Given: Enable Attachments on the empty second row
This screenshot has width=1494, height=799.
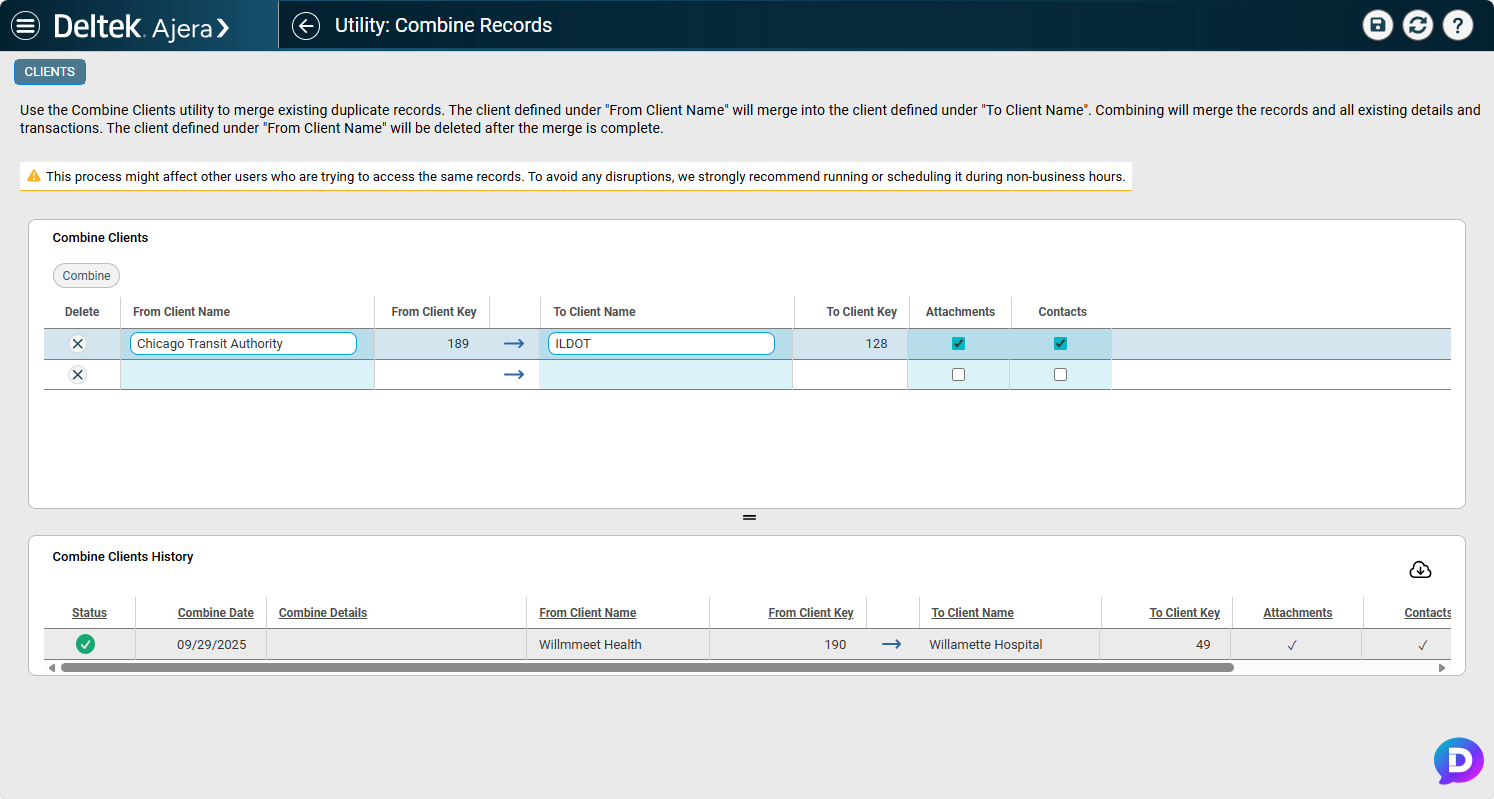Looking at the screenshot, I should (x=958, y=374).
